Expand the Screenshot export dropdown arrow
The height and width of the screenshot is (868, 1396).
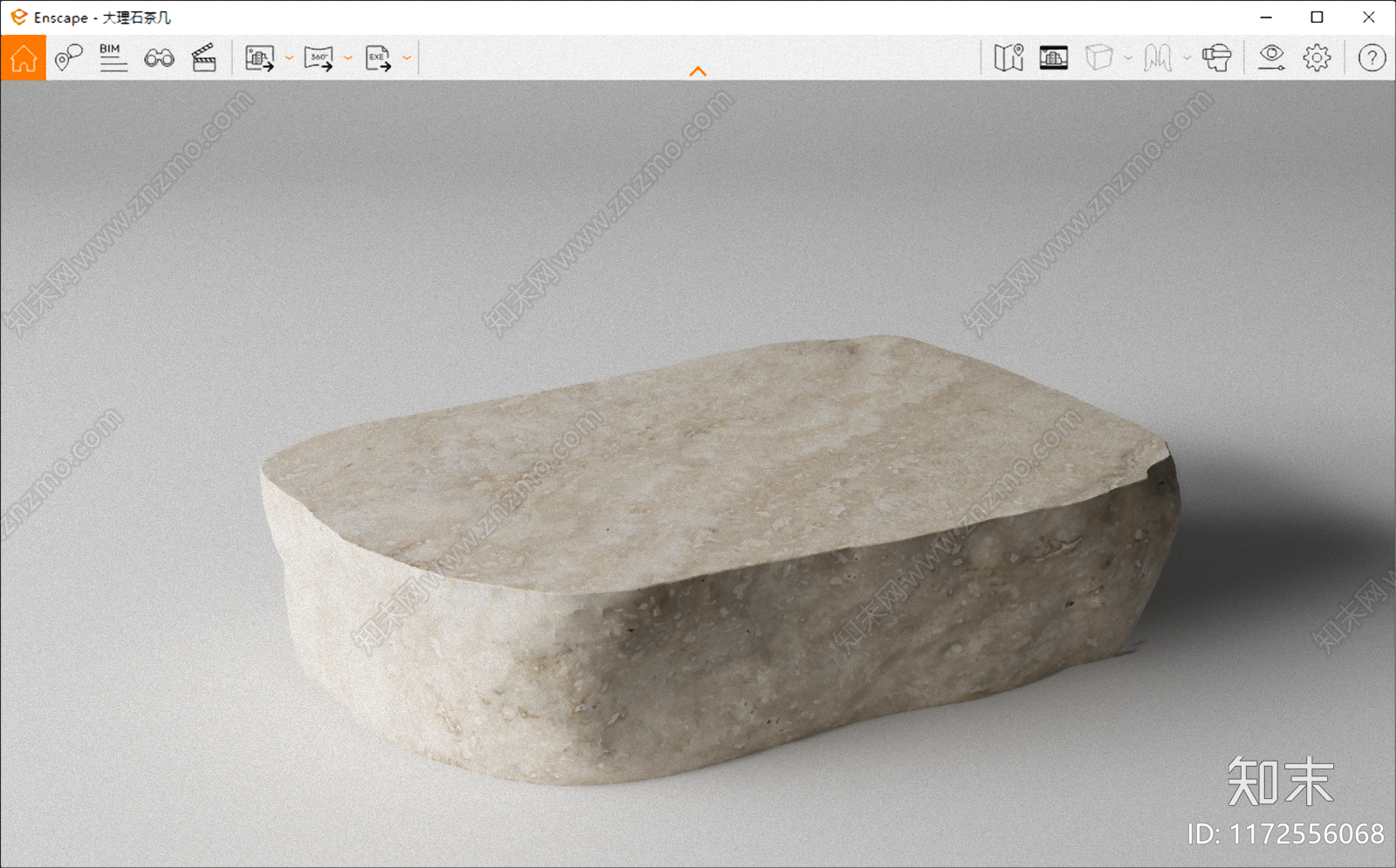[289, 58]
